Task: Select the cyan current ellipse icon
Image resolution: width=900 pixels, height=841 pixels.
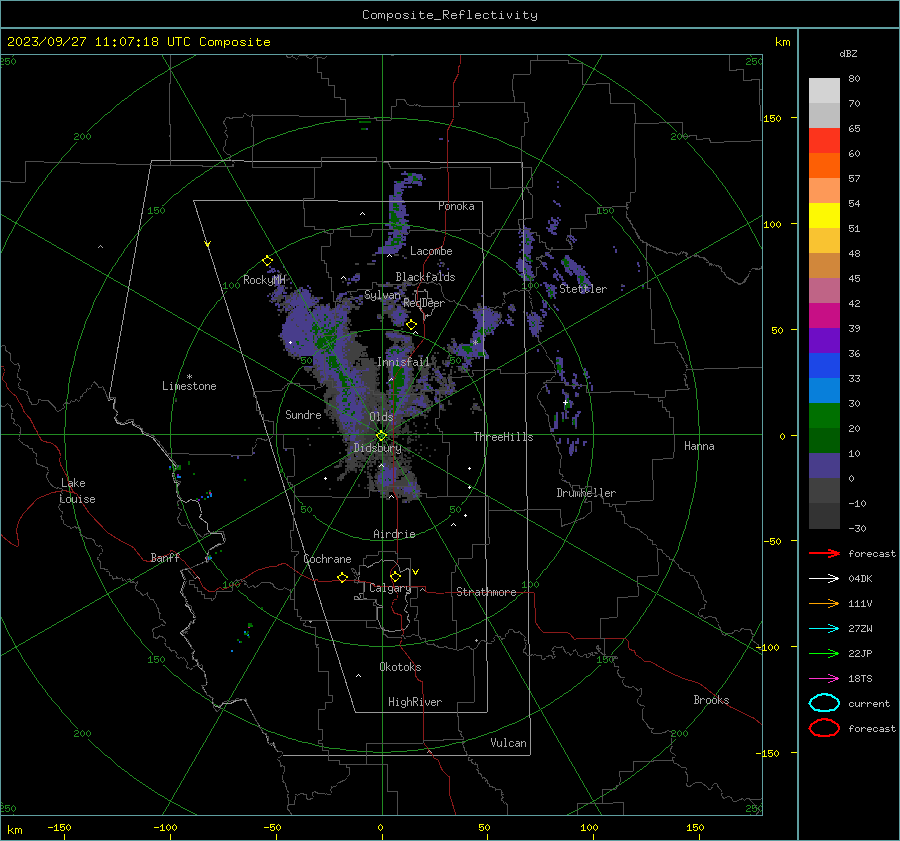Action: coord(824,703)
